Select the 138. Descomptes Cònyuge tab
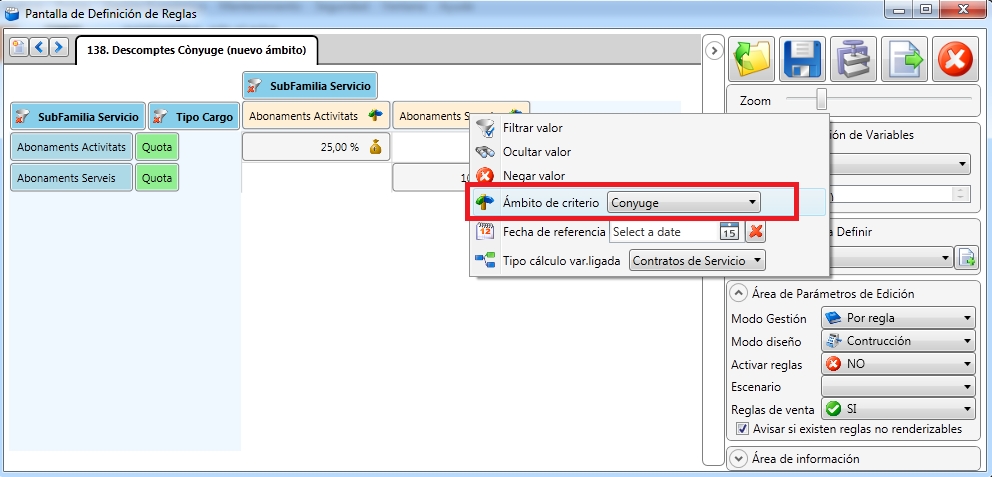The image size is (992, 477). [x=196, y=51]
